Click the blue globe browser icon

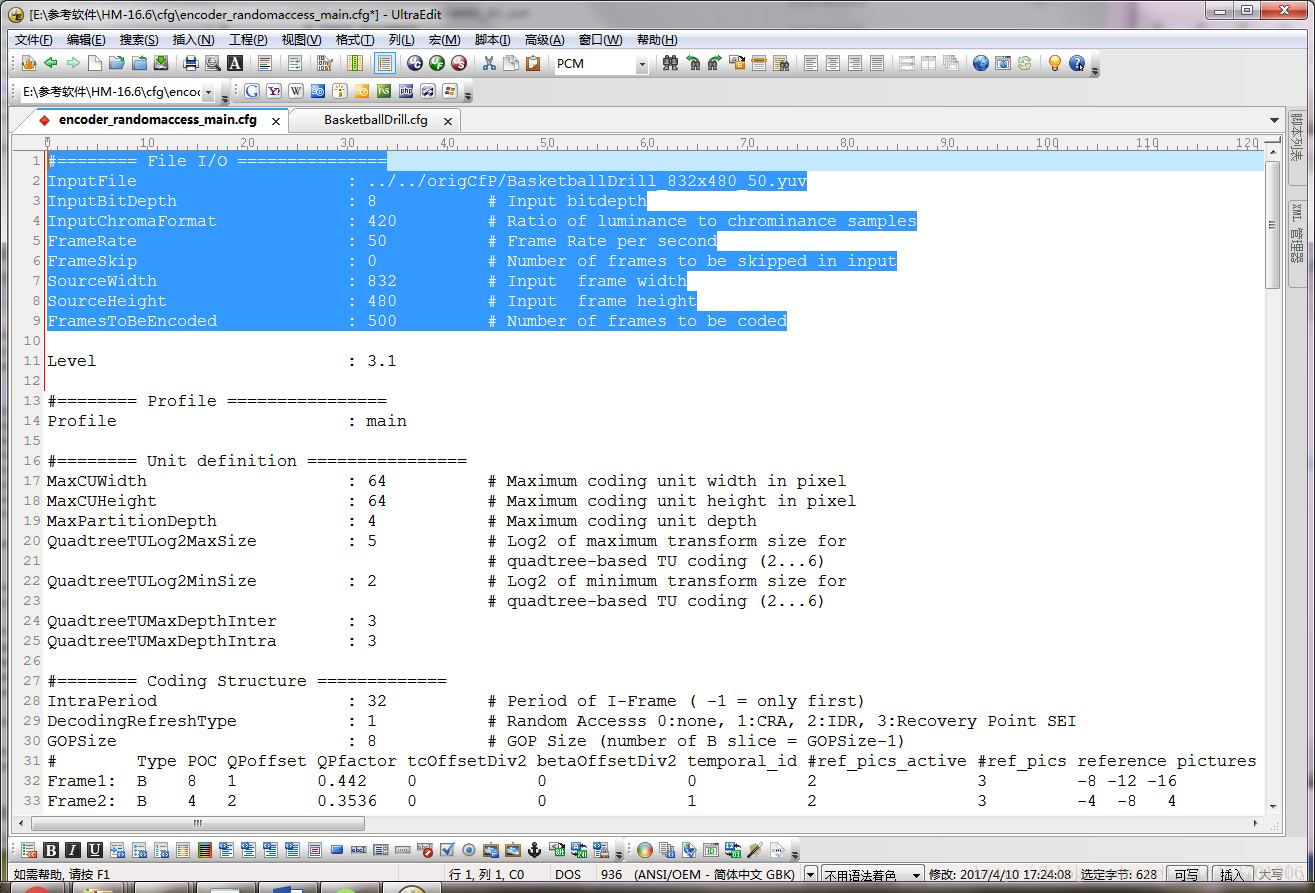click(981, 63)
